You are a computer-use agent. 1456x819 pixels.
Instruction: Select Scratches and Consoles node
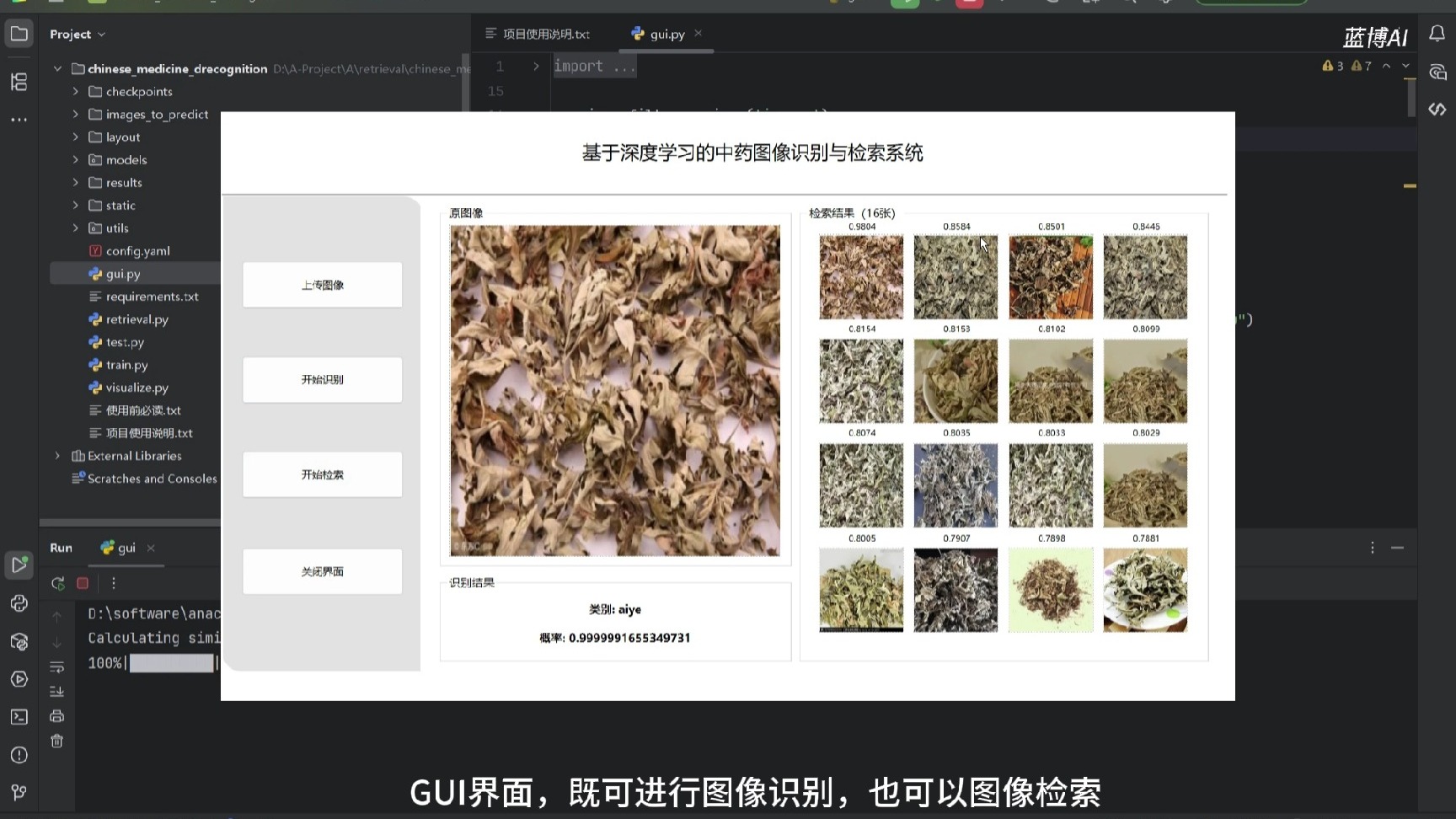[144, 479]
